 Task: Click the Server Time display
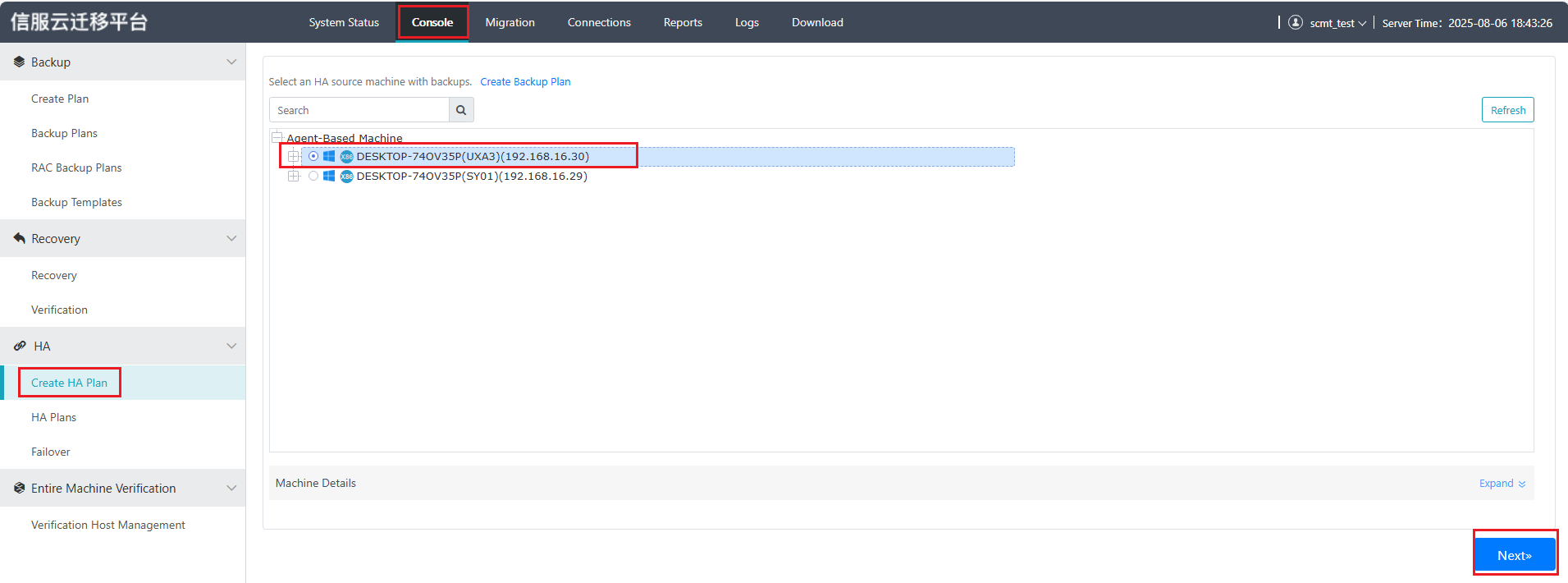click(x=1467, y=23)
